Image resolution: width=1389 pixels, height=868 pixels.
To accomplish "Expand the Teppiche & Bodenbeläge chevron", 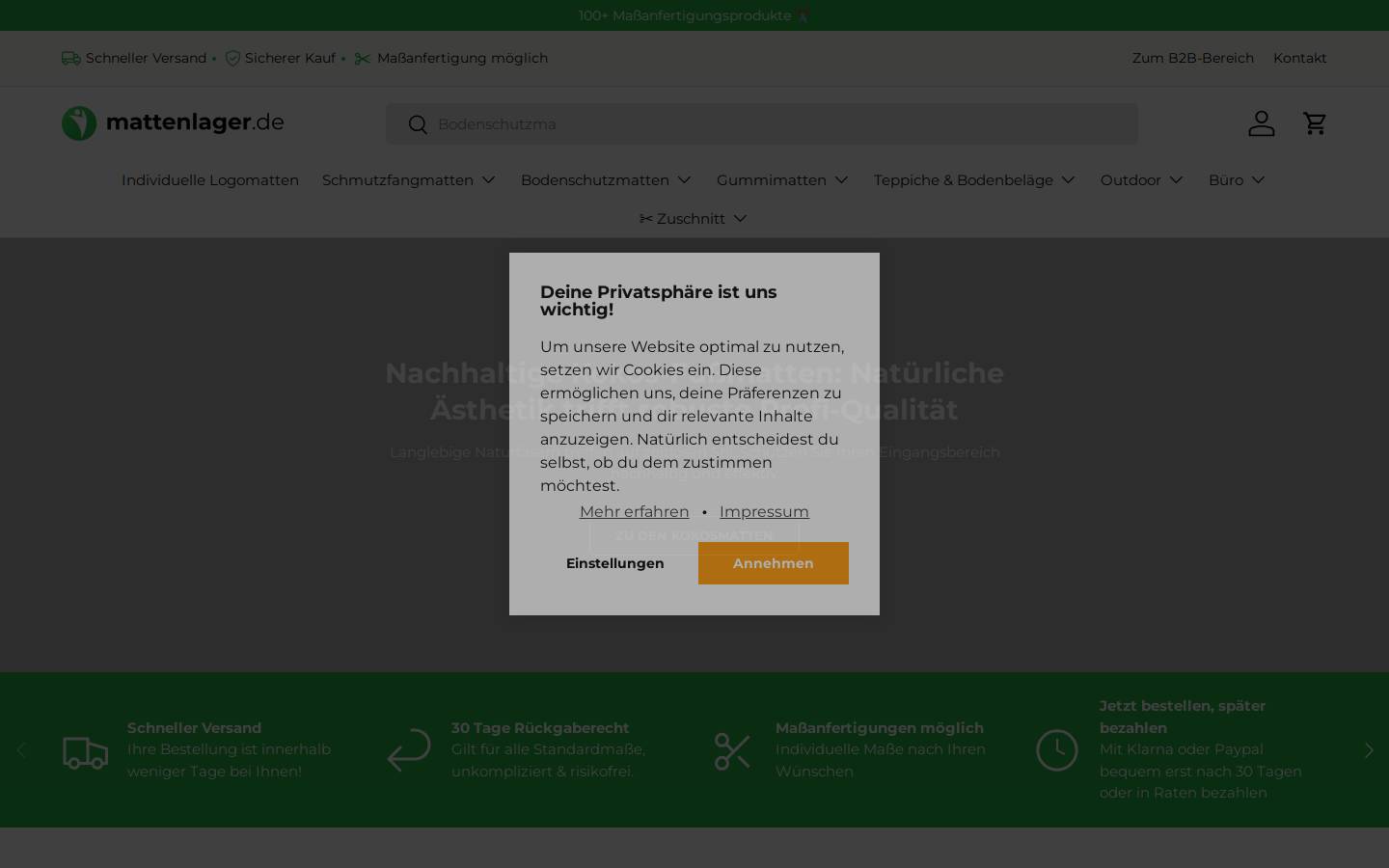I will click(1068, 180).
